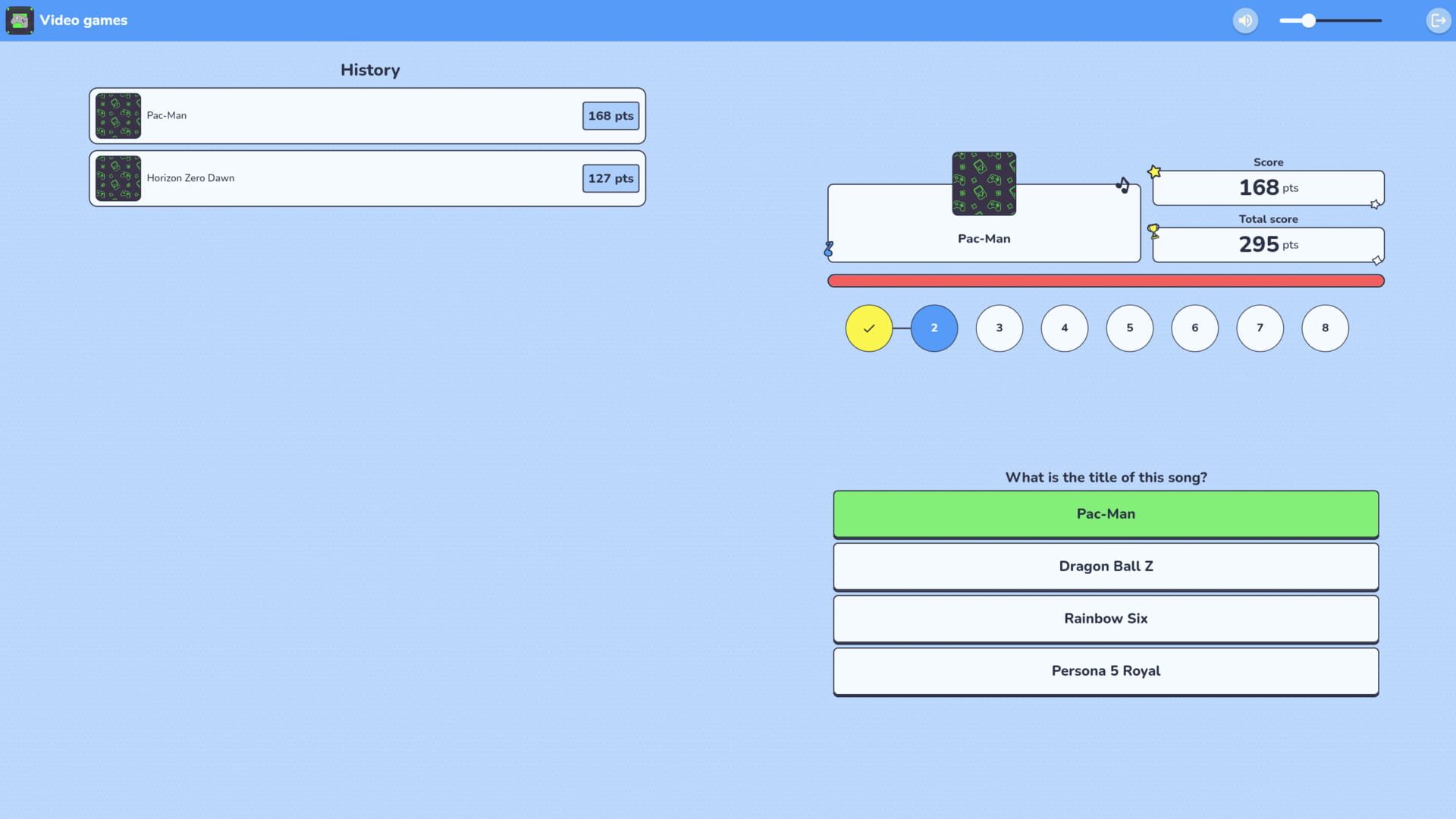1456x819 pixels.
Task: Click the completed round checkmark circle
Action: point(868,328)
